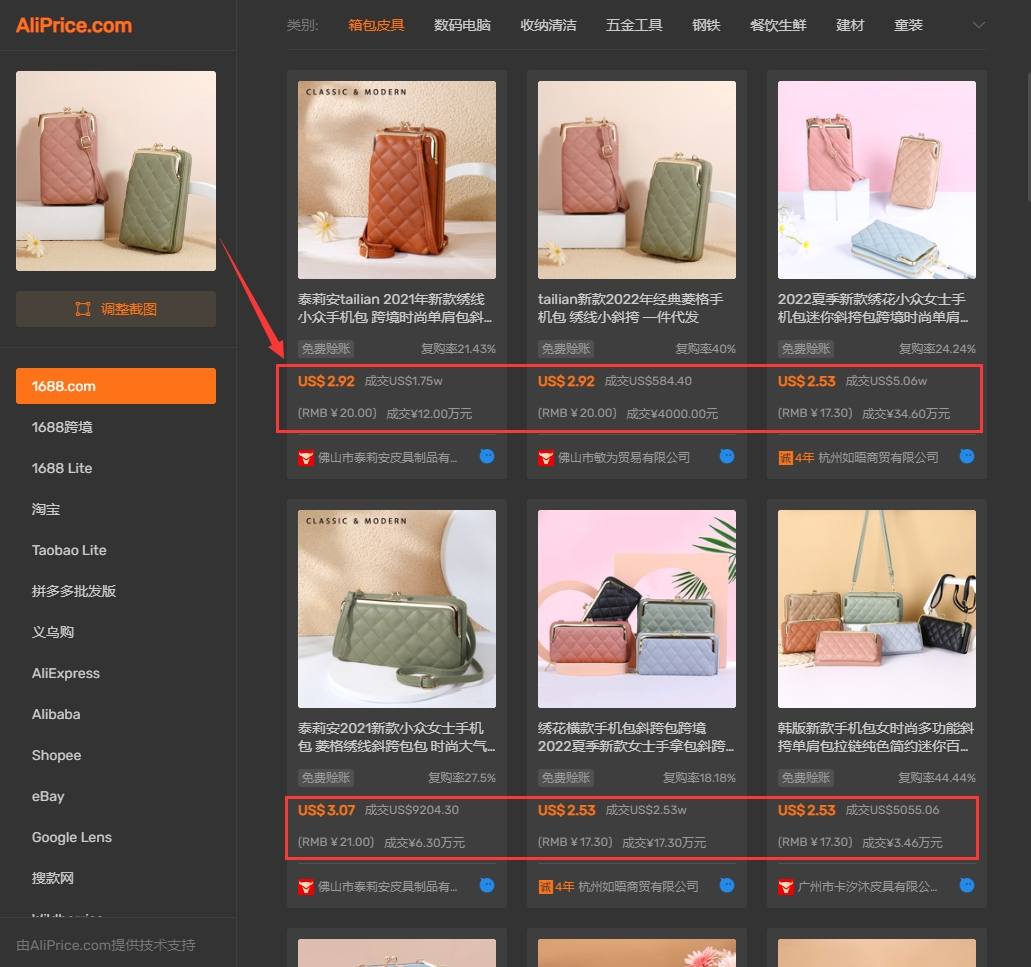
Task: Choose the 童装 category
Action: [908, 25]
